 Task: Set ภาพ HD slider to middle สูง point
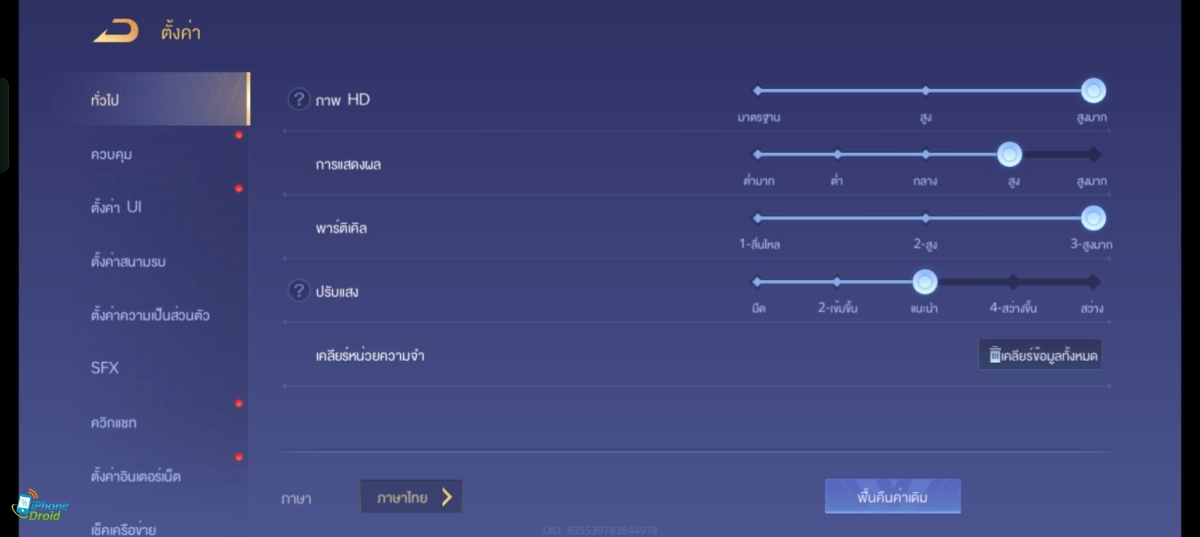pyautogui.click(x=925, y=91)
